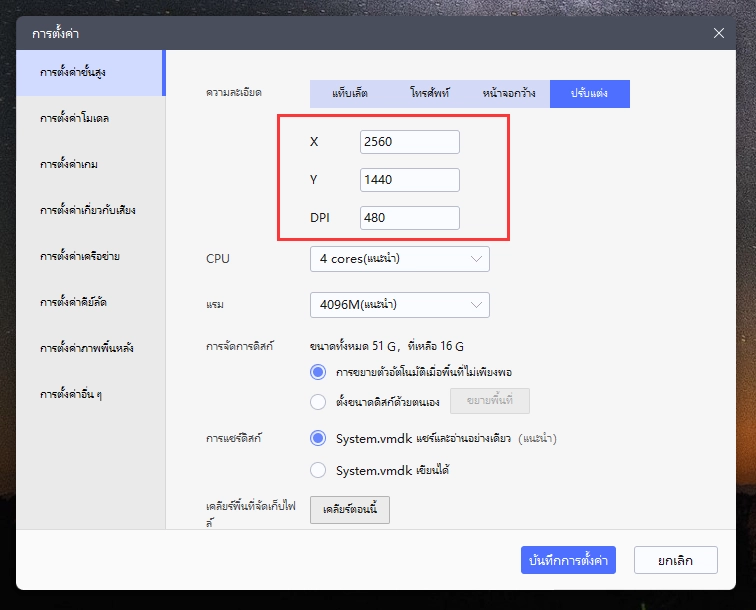This screenshot has width=756, height=610.
Task: Close the settings dialog with X icon
Action: [x=718, y=33]
